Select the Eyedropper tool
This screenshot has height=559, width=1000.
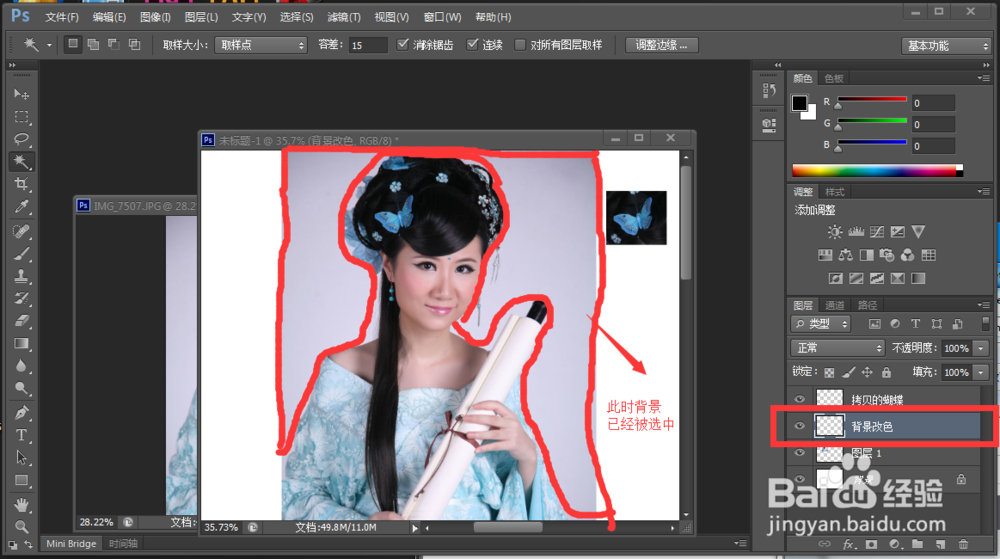point(21,207)
